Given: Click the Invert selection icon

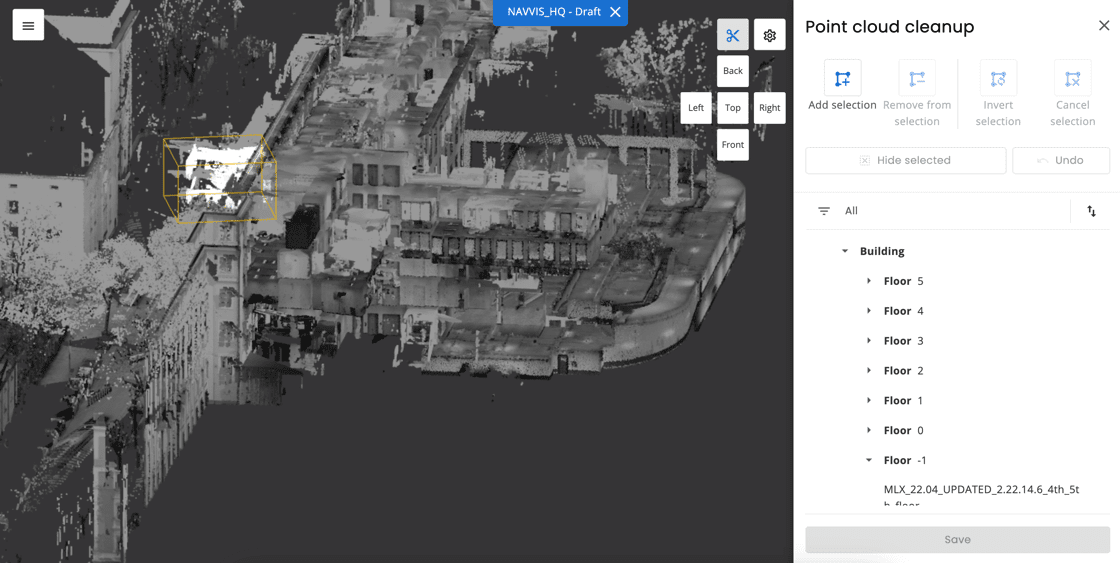Looking at the screenshot, I should tap(998, 78).
